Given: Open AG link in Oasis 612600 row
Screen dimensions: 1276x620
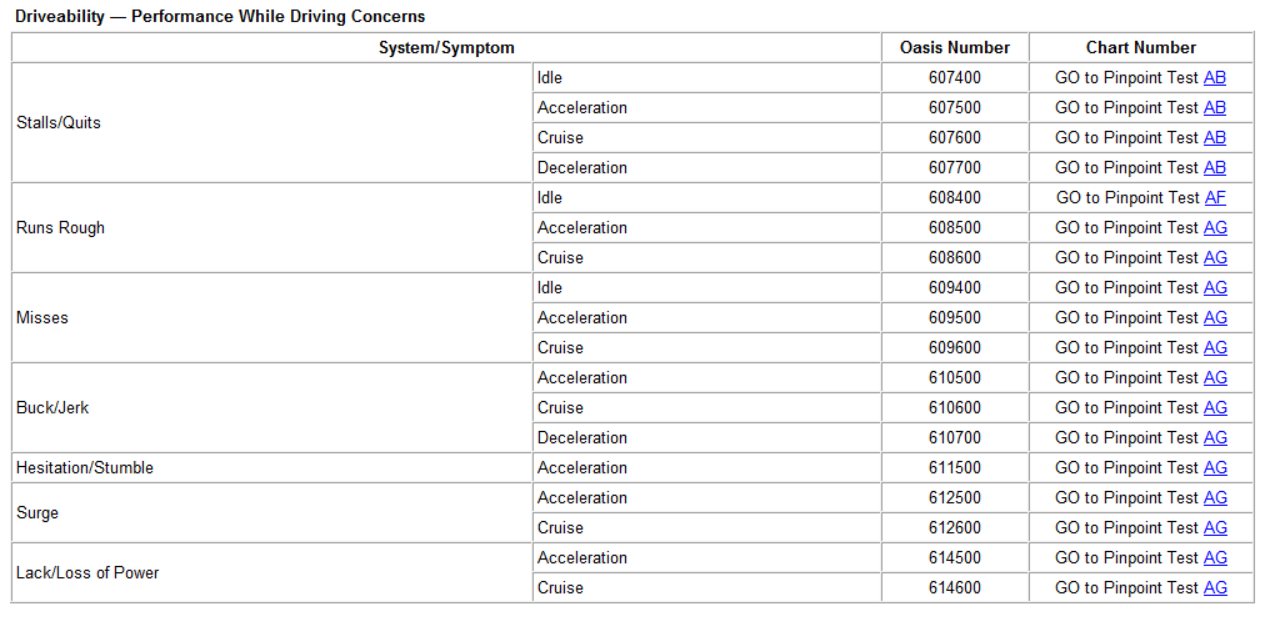Looking at the screenshot, I should [1215, 528].
